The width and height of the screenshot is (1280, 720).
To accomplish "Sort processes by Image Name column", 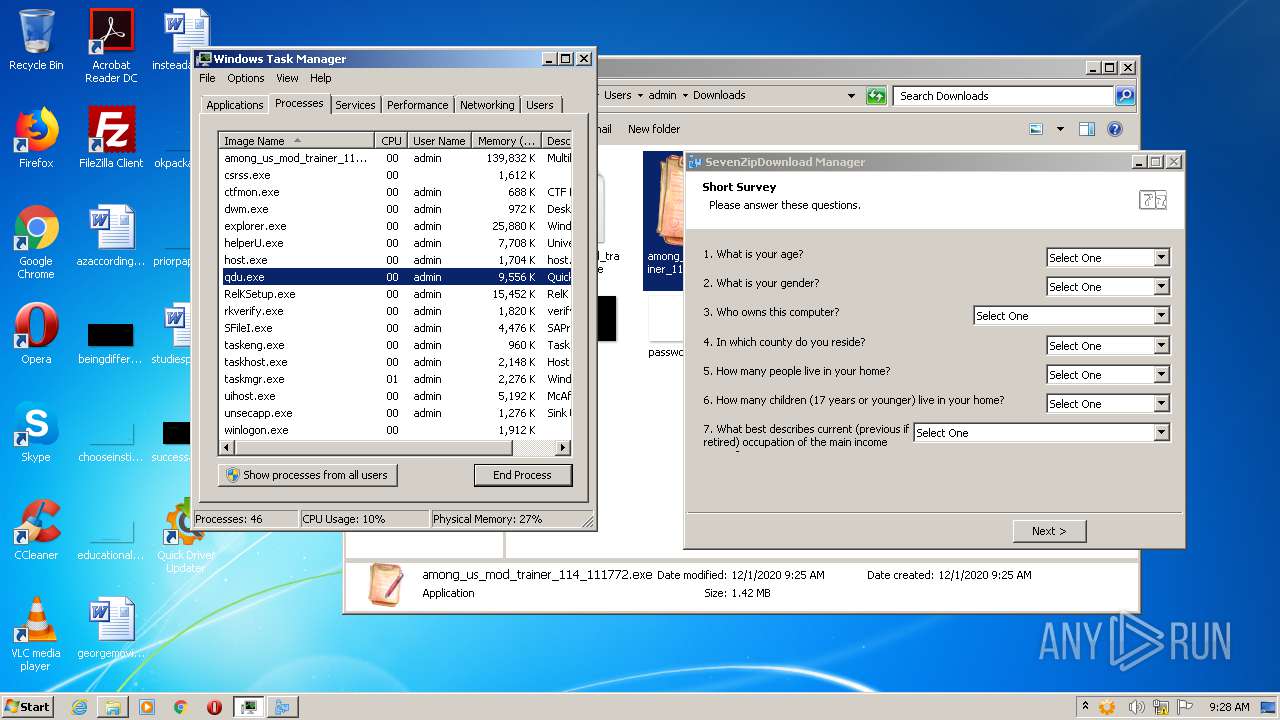I will 298,141.
